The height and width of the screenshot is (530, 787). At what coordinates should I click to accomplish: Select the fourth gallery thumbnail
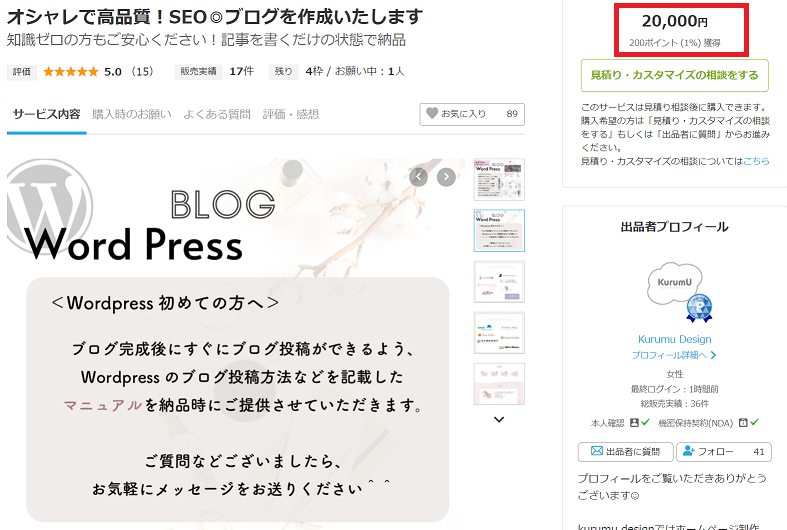coord(499,333)
